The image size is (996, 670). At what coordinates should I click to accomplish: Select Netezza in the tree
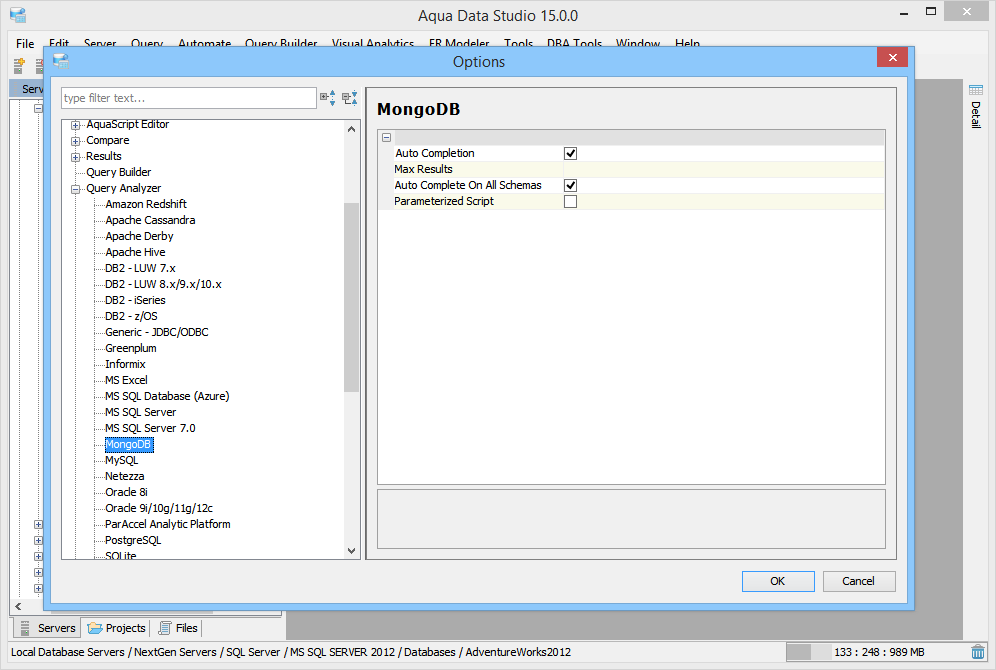pyautogui.click(x=124, y=476)
